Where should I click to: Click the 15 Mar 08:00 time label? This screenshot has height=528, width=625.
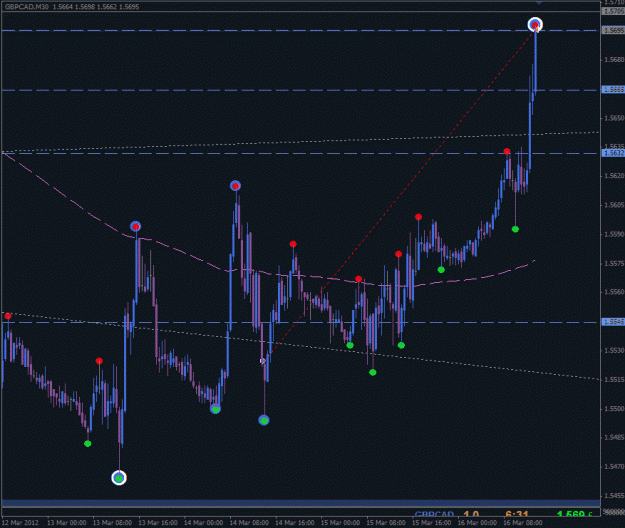click(x=386, y=522)
